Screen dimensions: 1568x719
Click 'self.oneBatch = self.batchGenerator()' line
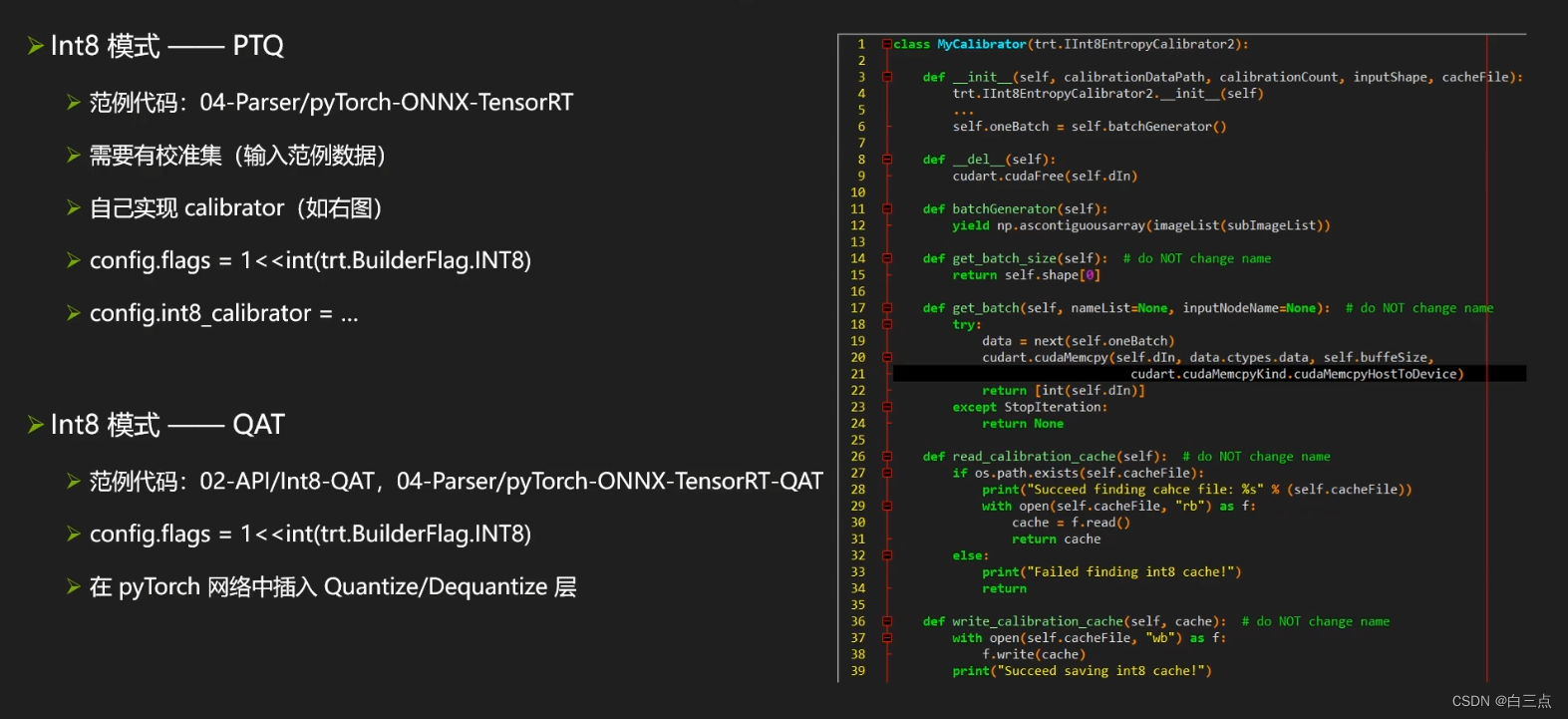[1090, 127]
